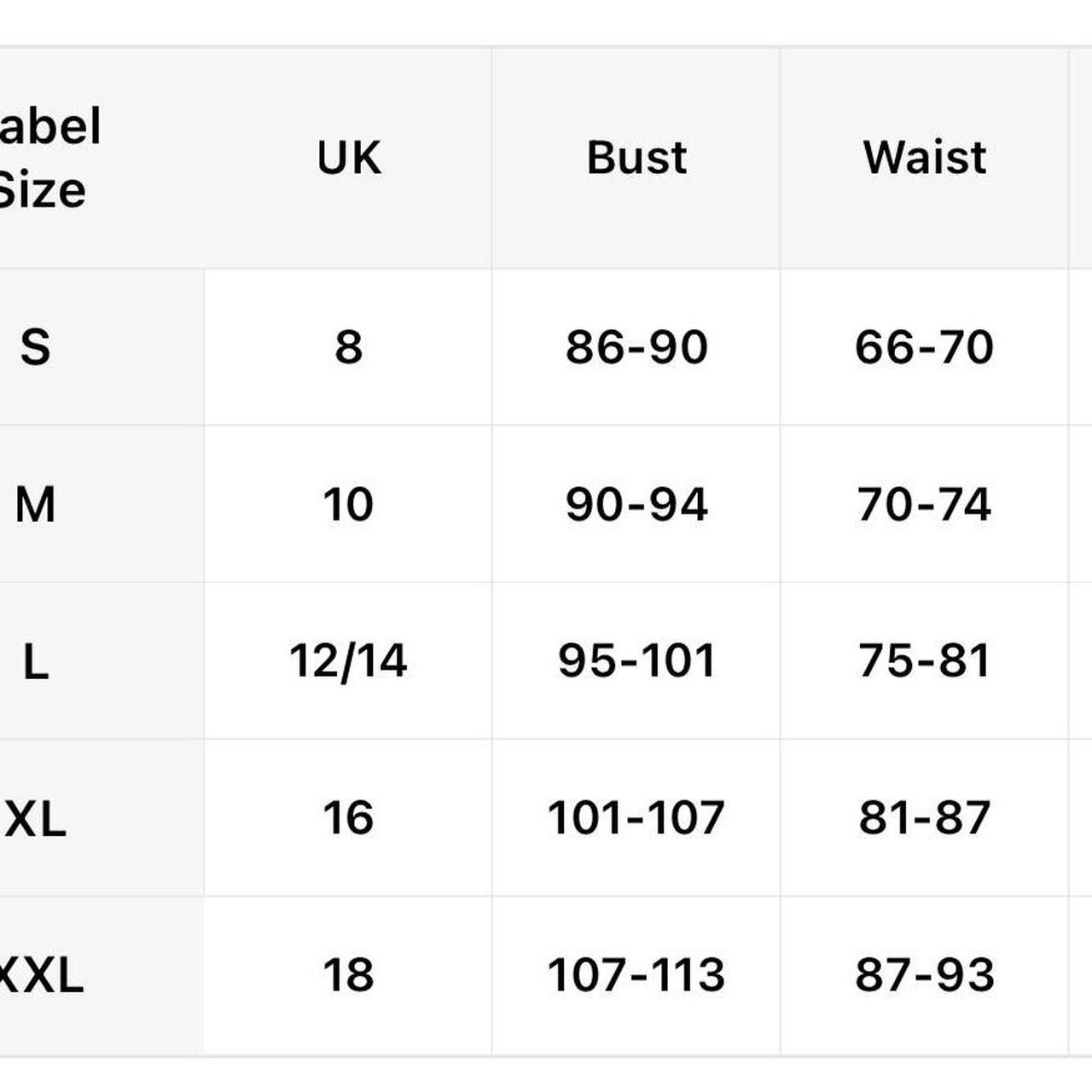Screen dimensions: 1092x1092
Task: Click UK size 8 cell
Action: (348, 347)
